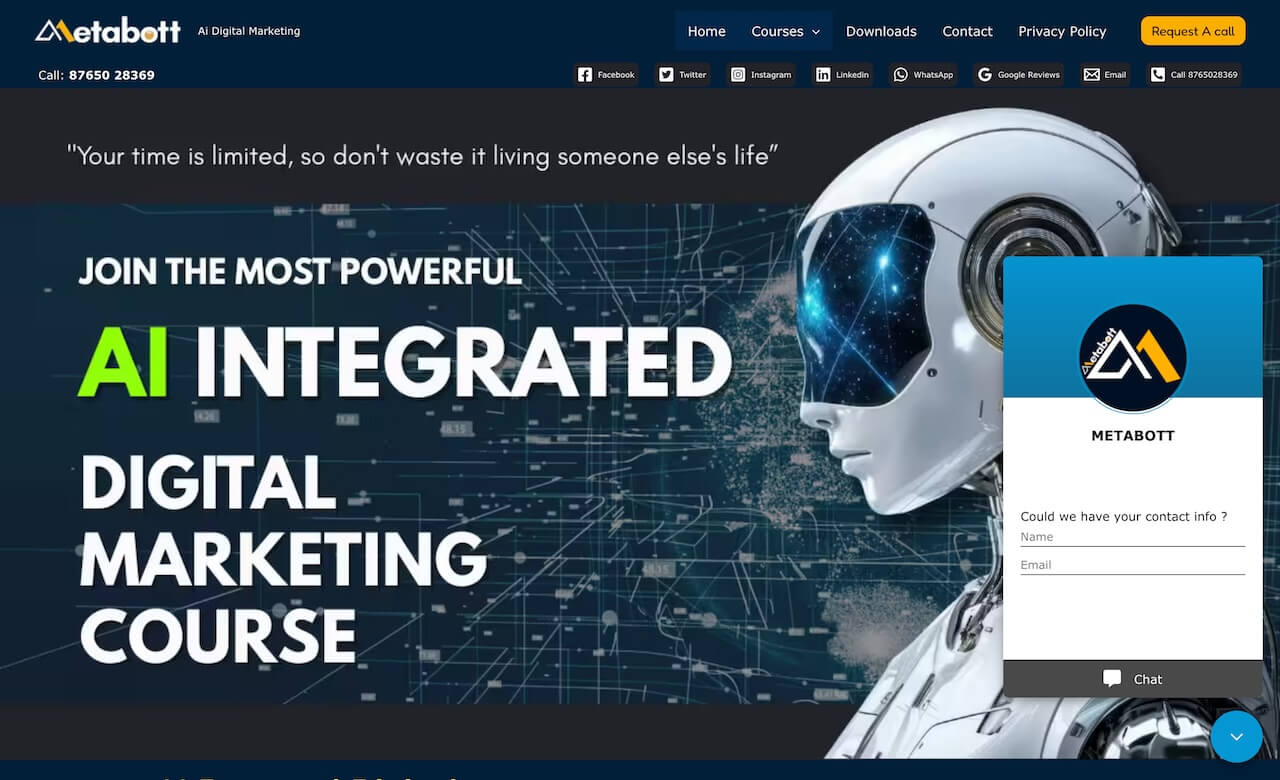1280x780 pixels.
Task: Click the Instagram icon
Action: [x=738, y=75]
